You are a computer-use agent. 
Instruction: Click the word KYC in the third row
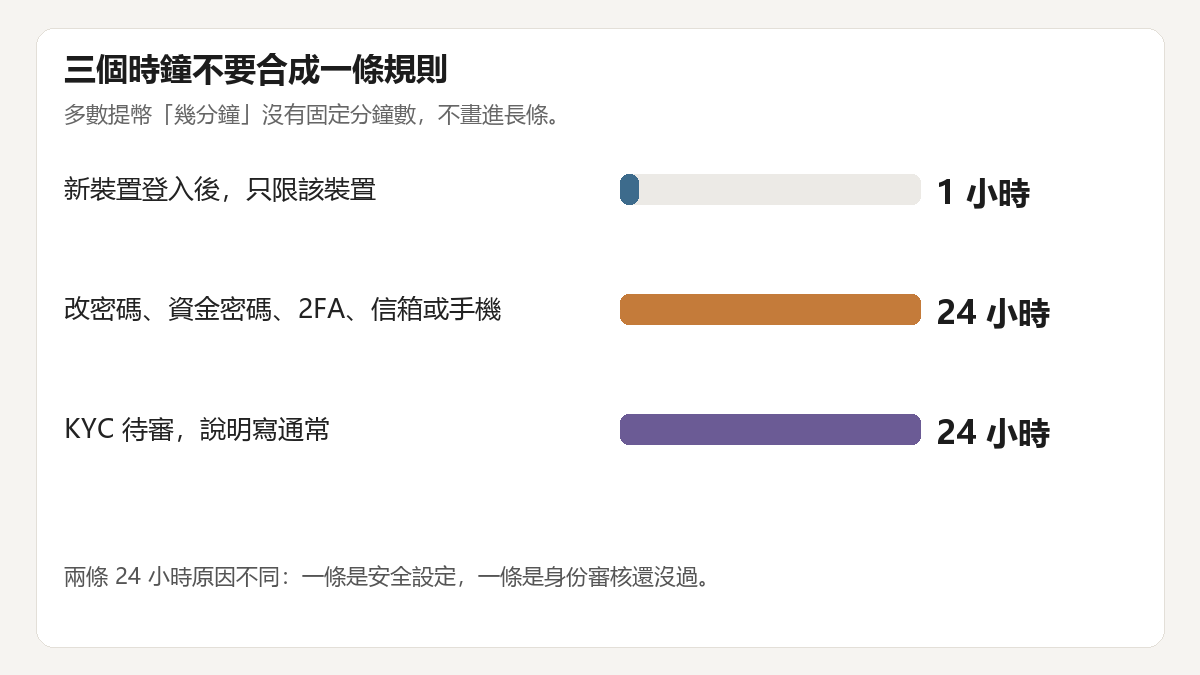89,430
